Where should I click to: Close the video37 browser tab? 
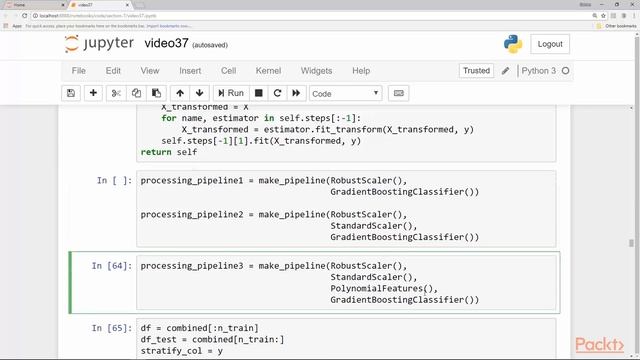point(127,5)
